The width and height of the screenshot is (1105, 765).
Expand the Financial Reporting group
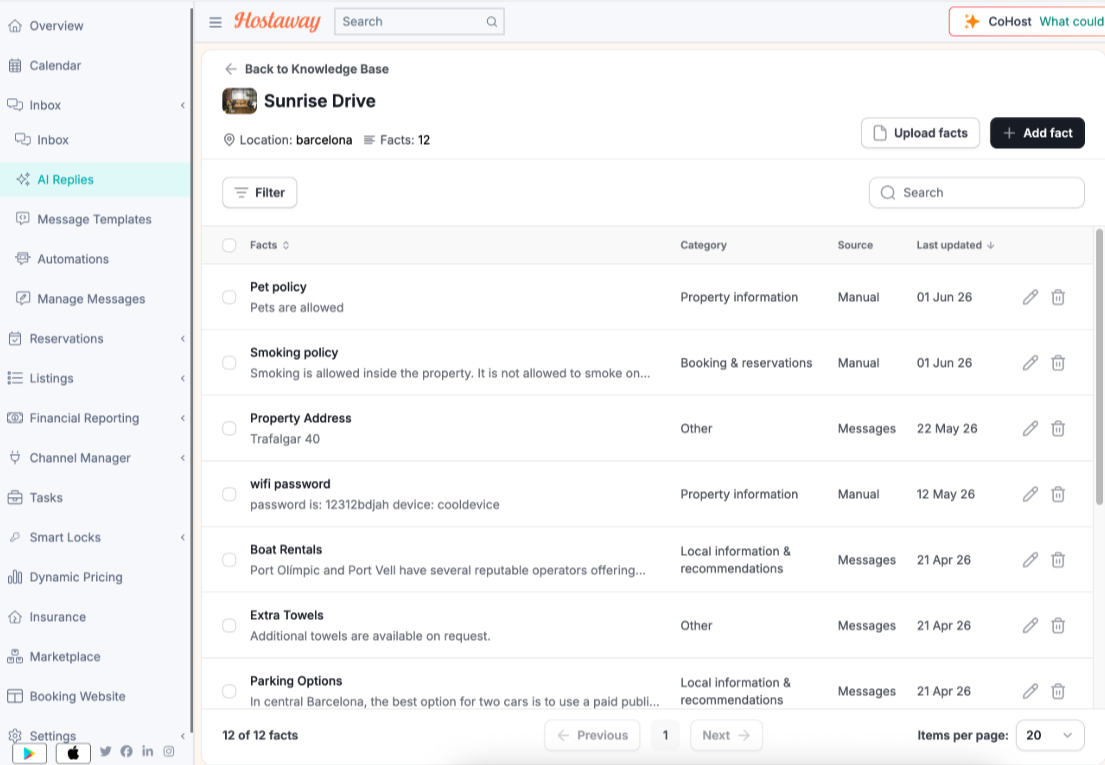click(183, 418)
